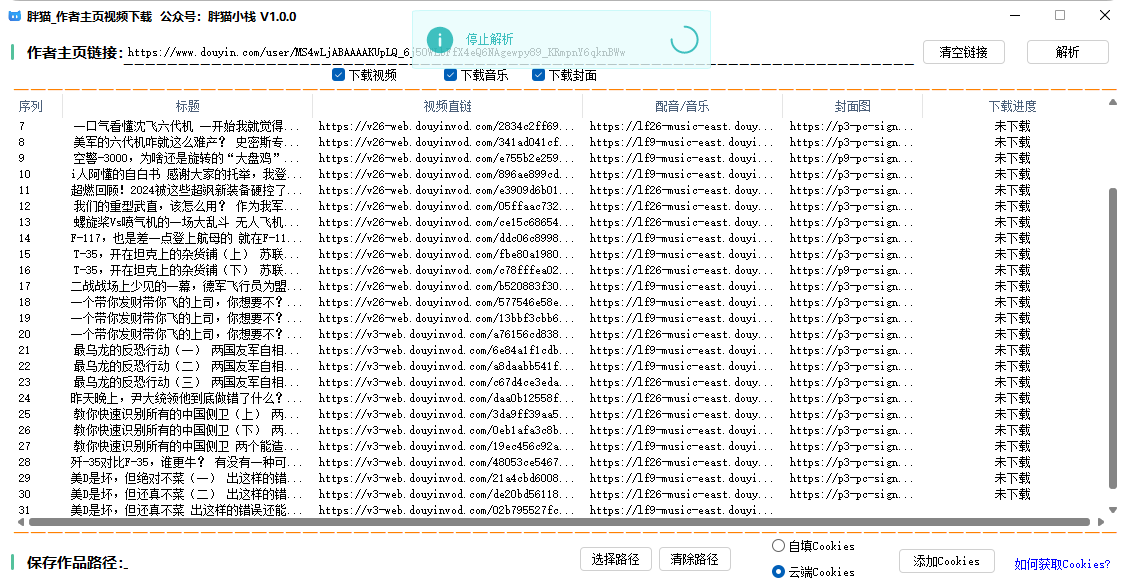Select row 30 title 美D是坏，但还真不菜（二）

tap(186, 494)
